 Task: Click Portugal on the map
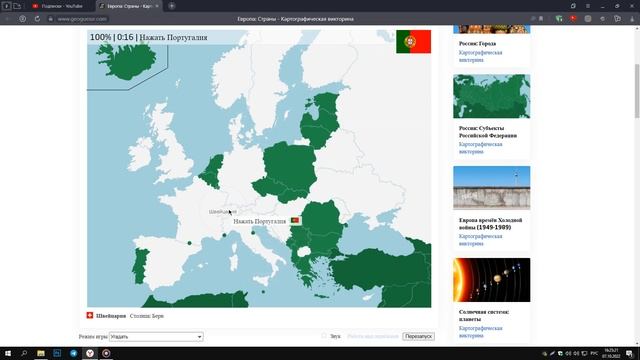click(140, 265)
